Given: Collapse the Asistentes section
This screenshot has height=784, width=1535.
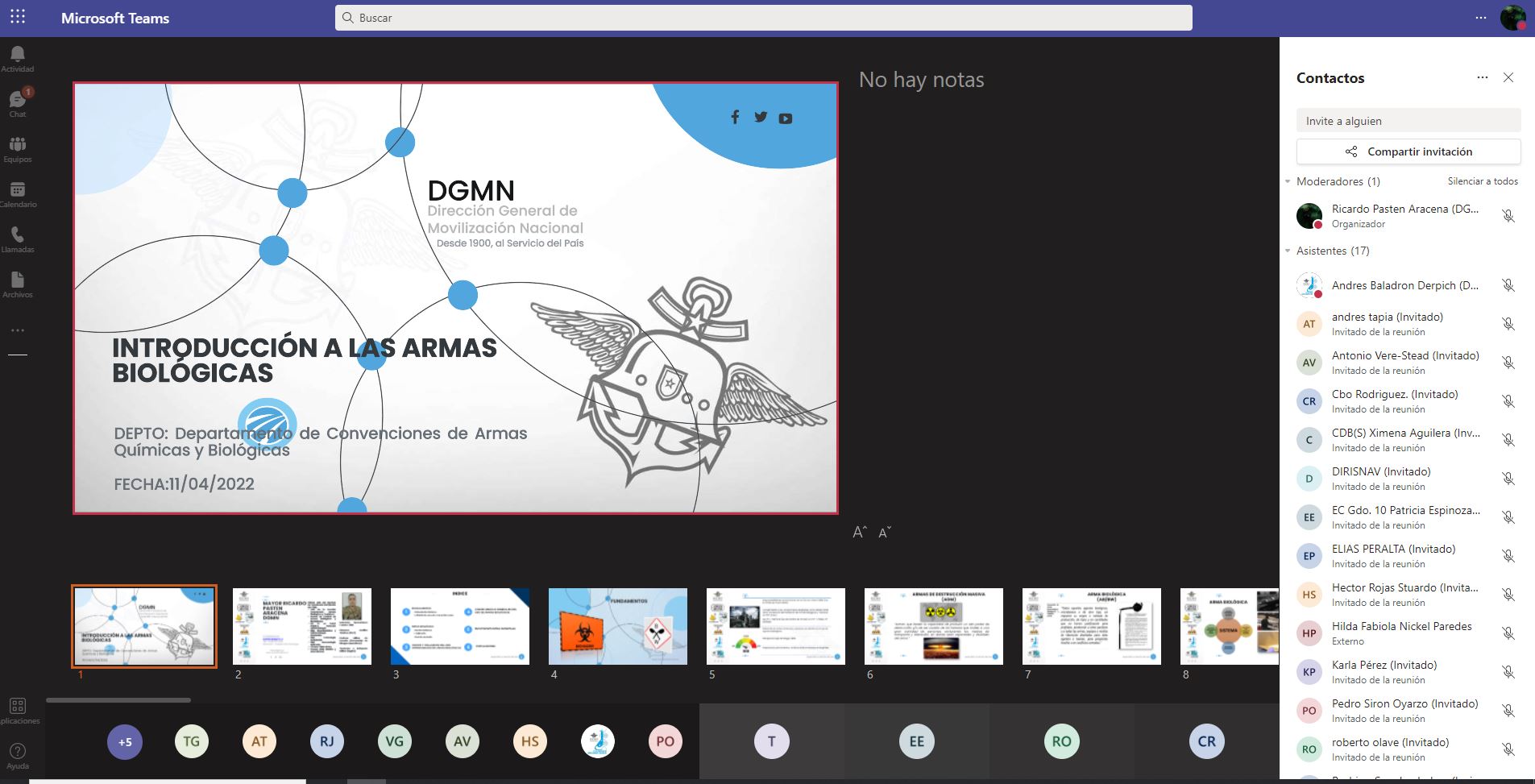Looking at the screenshot, I should [1288, 251].
